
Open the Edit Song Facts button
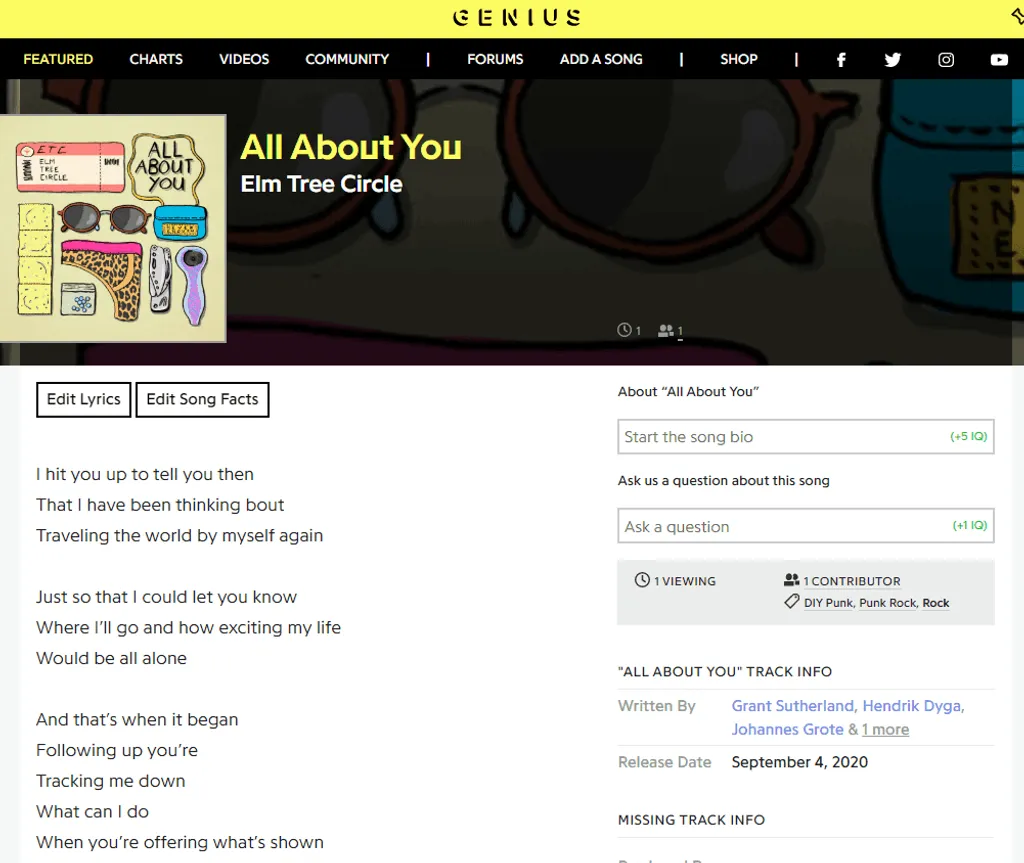(202, 399)
